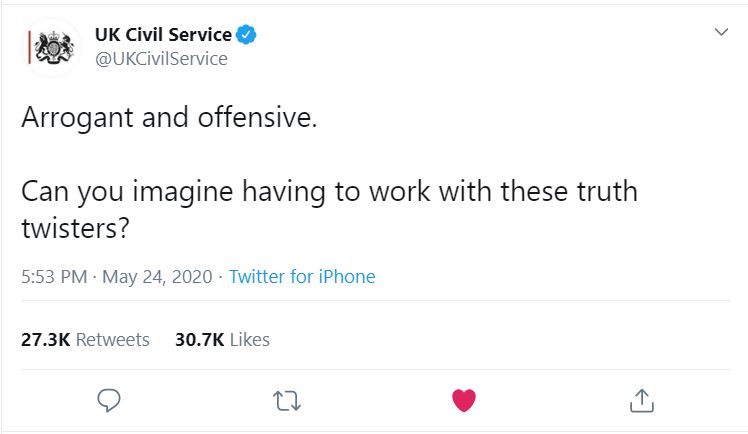
Task: Click the @UKCivilService handle
Action: [161, 59]
